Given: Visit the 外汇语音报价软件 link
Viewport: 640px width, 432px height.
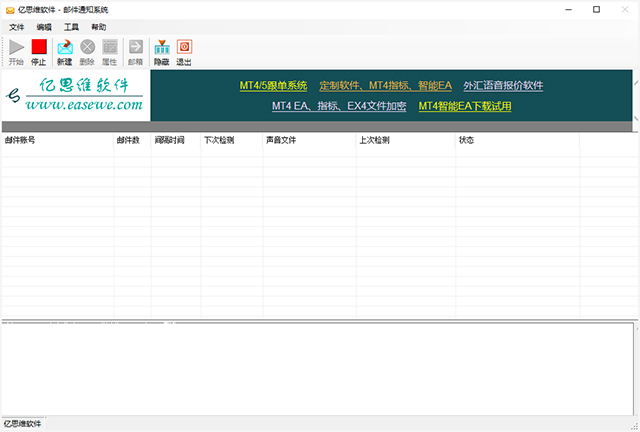Looking at the screenshot, I should [503, 86].
